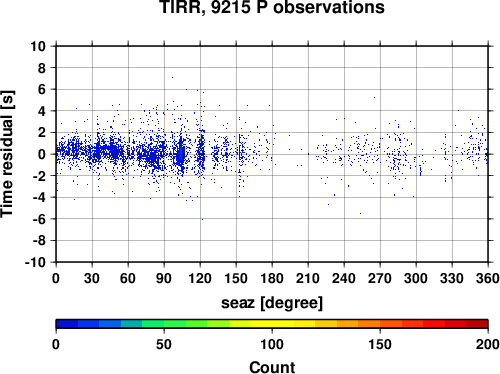Click colorbar tick label 50
Viewport: 500px width, 374px height.
click(164, 344)
